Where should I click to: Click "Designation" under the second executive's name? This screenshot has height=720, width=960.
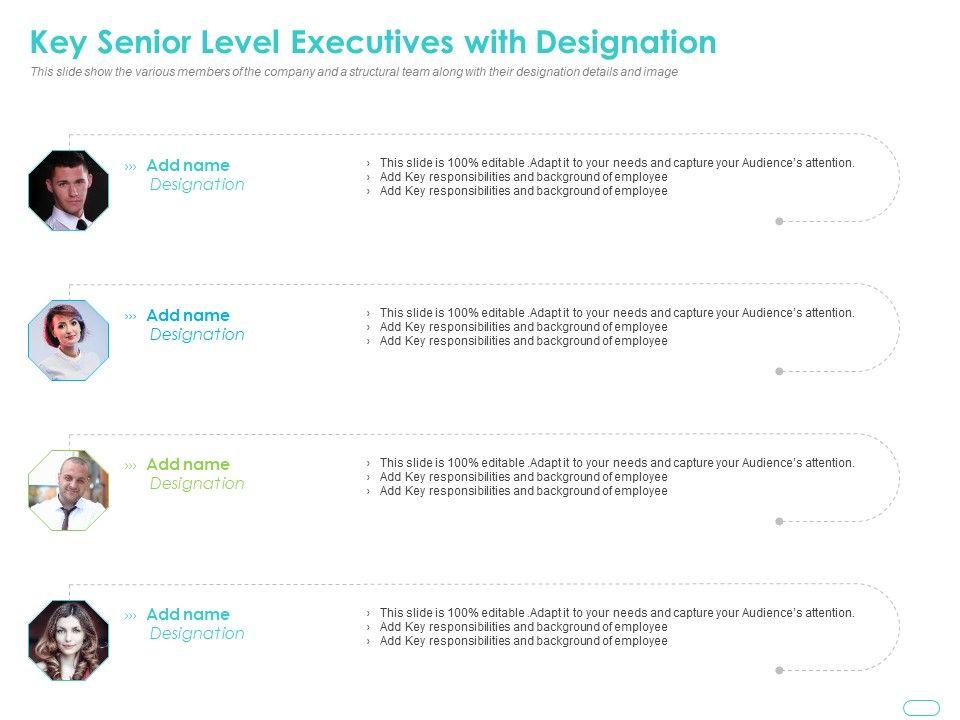pyautogui.click(x=197, y=334)
